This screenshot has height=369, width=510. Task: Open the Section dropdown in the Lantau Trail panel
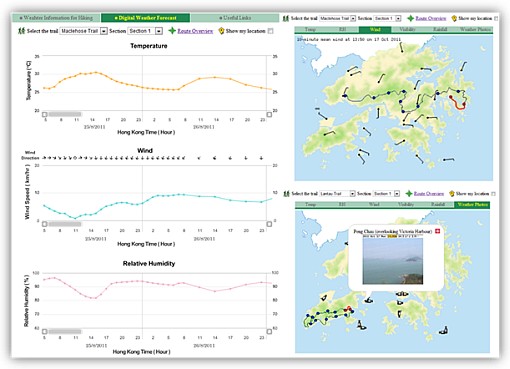pos(386,194)
